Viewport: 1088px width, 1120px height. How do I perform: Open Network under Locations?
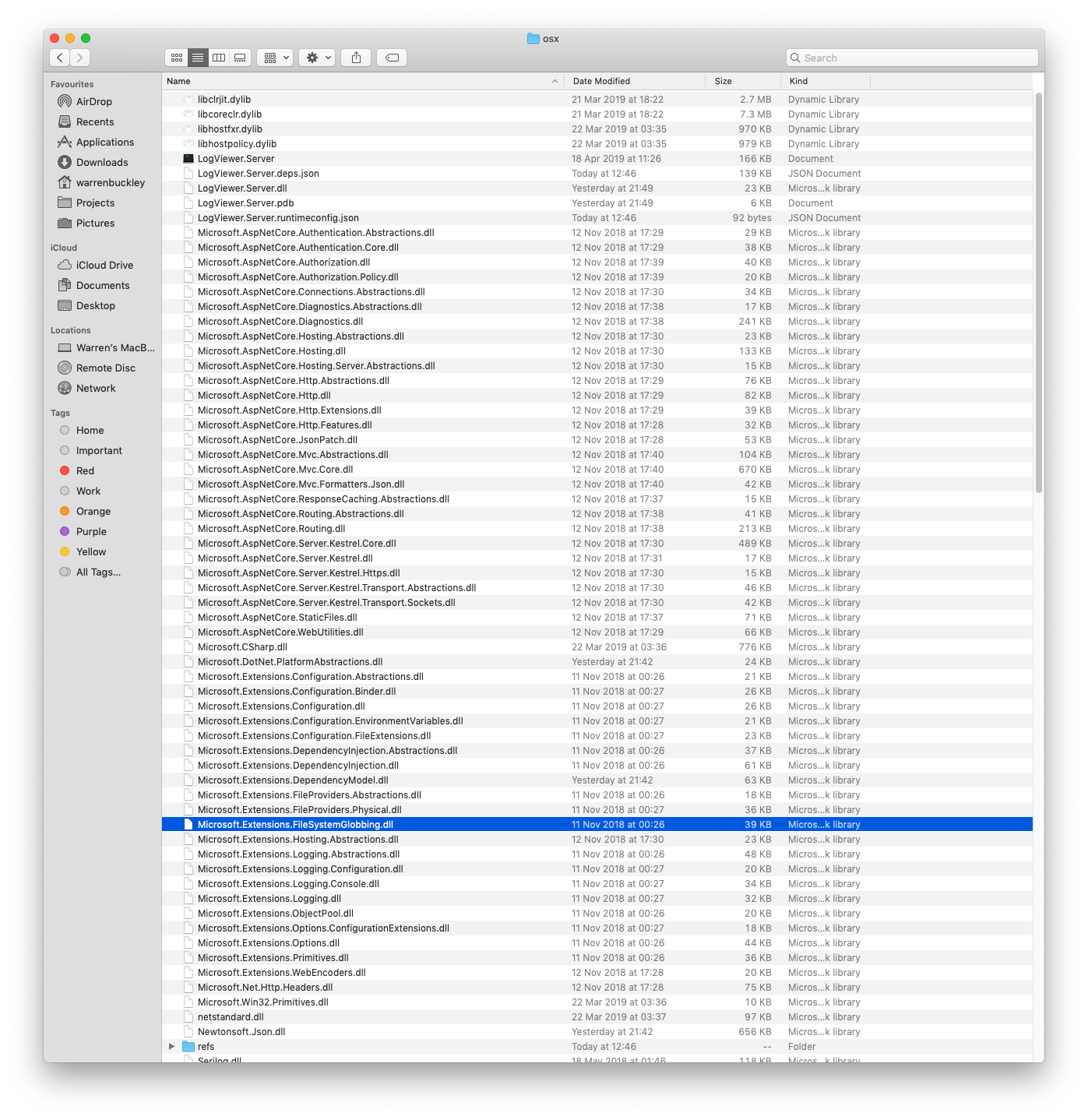(96, 388)
